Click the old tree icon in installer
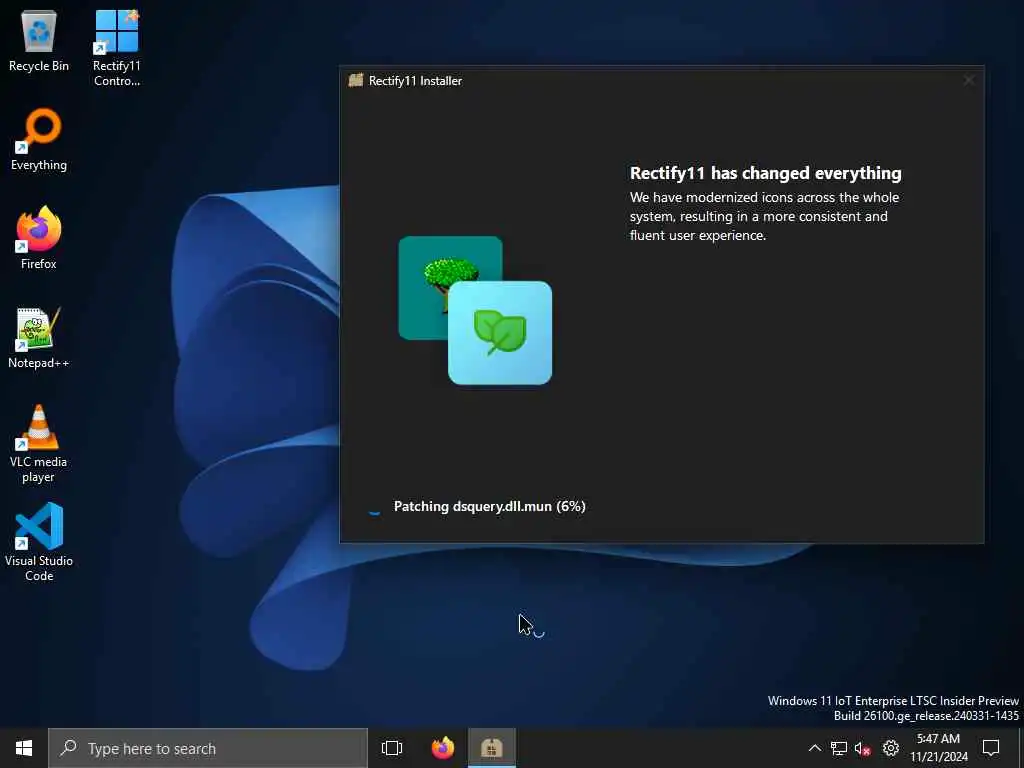 450,287
